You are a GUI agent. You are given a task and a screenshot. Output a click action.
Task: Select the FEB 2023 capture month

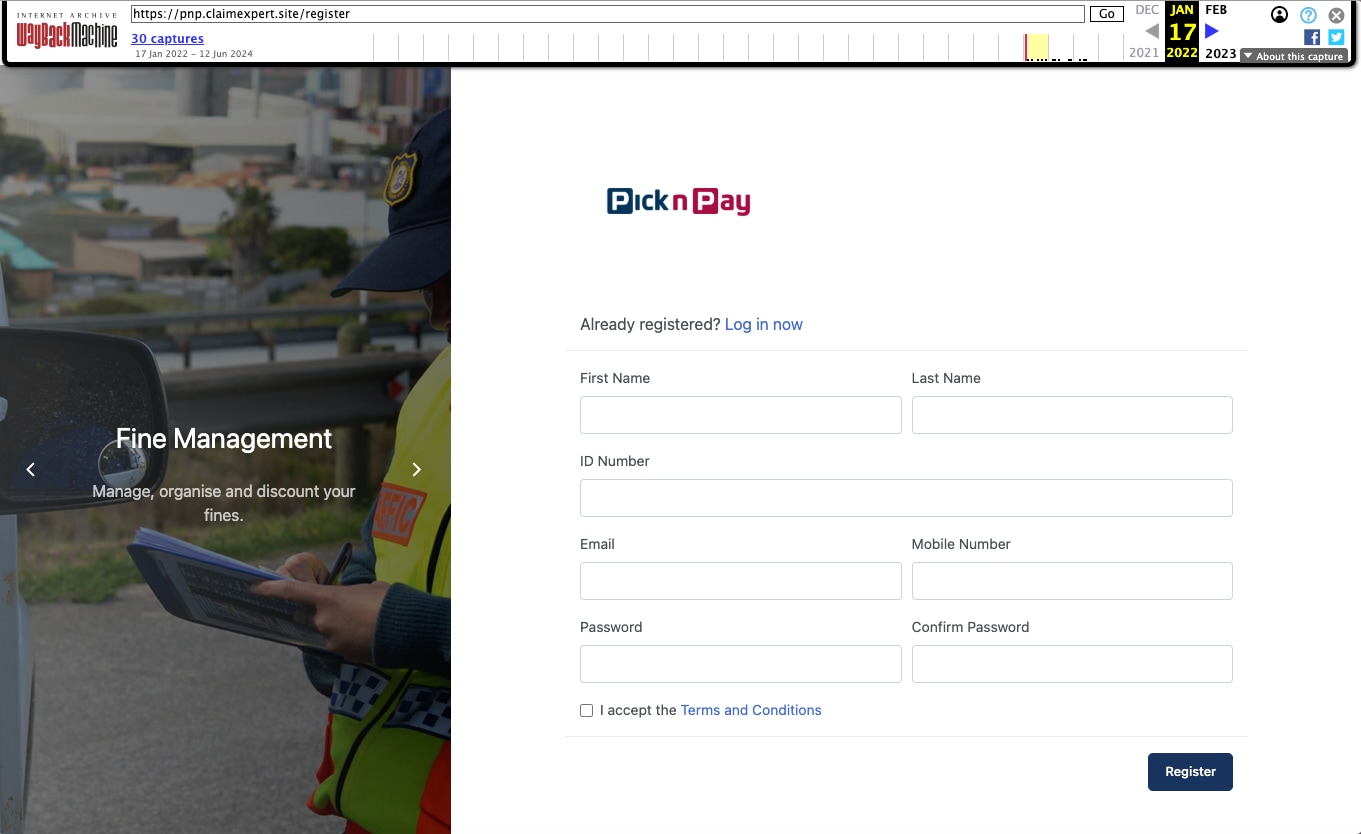coord(1217,10)
